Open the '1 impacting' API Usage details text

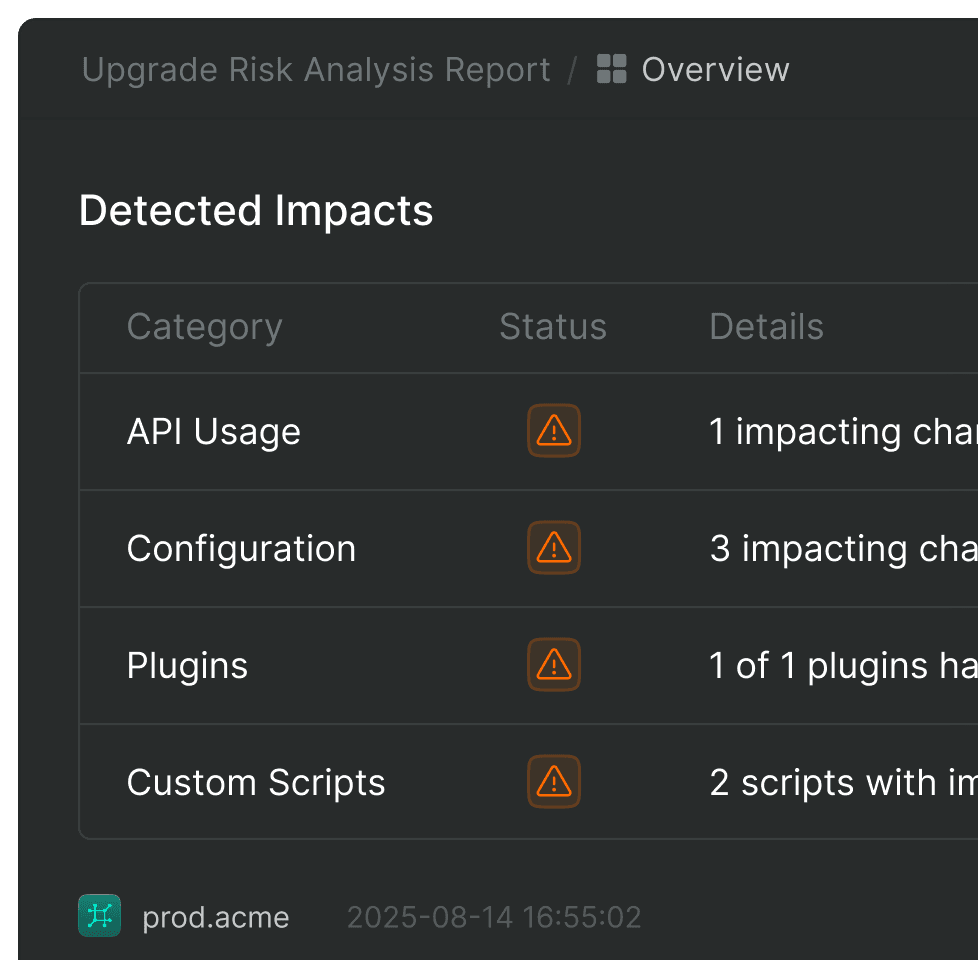tap(842, 432)
